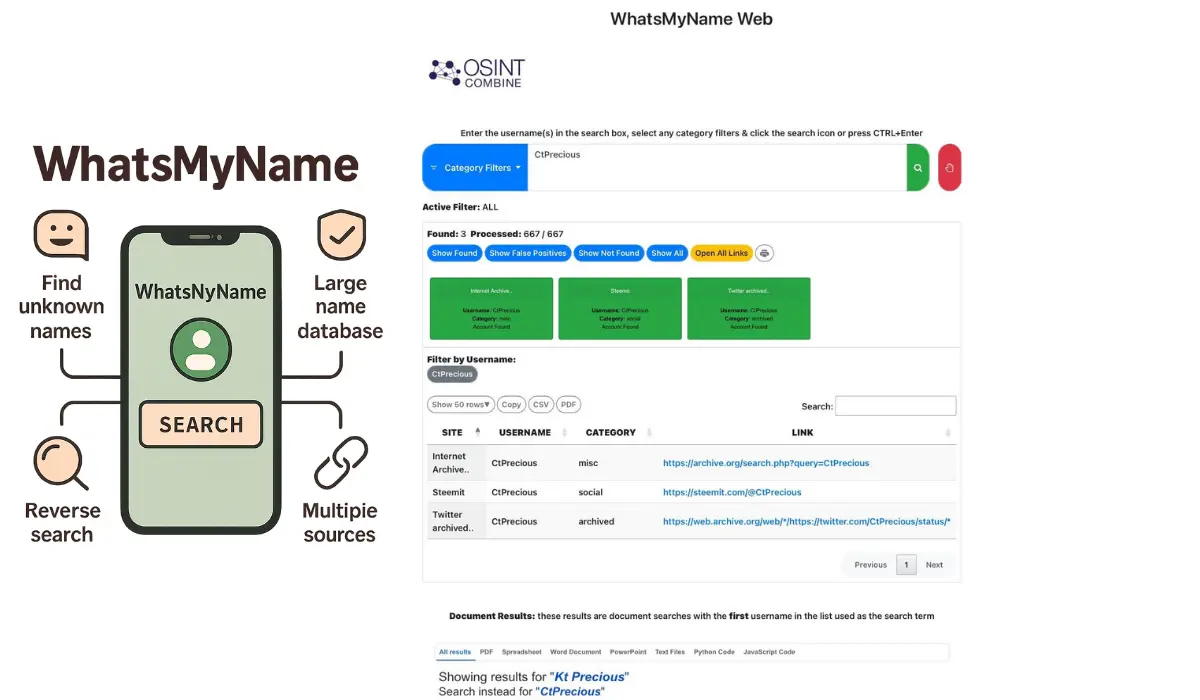
Task: Click Search instead for CtPrecious link
Action: pyautogui.click(x=571, y=690)
